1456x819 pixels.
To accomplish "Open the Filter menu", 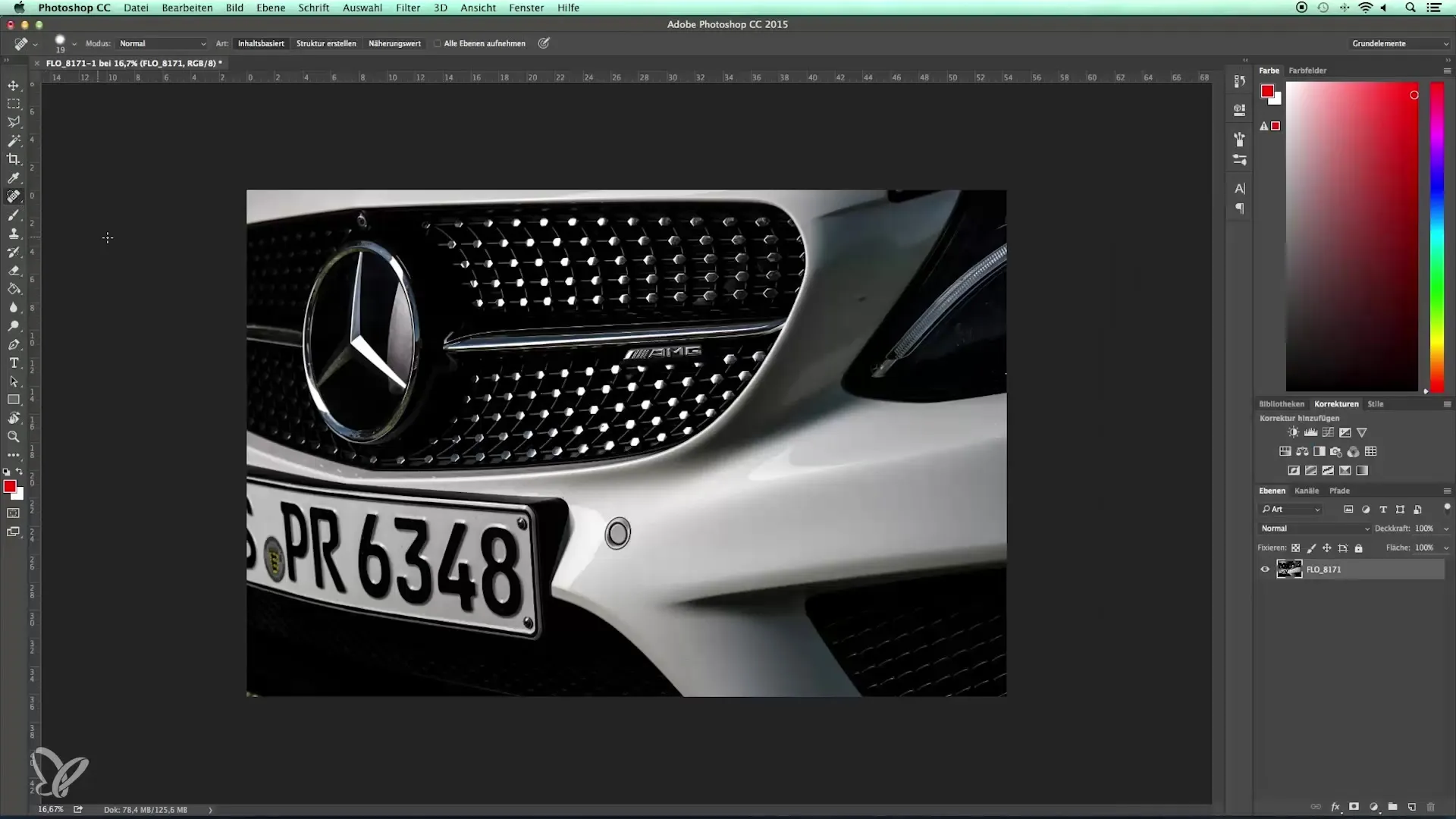I will tap(408, 8).
